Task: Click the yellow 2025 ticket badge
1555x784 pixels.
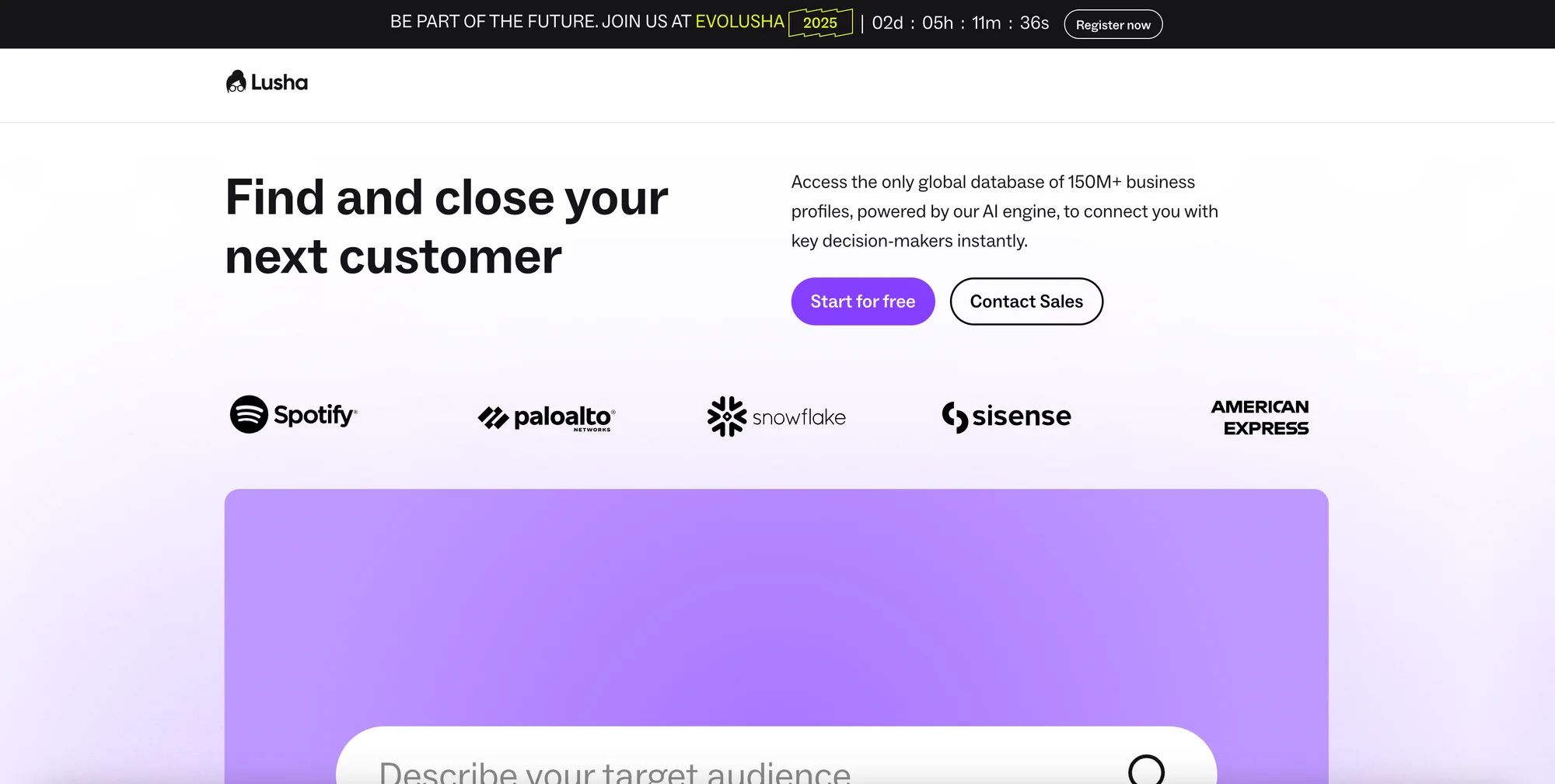Action: point(820,23)
